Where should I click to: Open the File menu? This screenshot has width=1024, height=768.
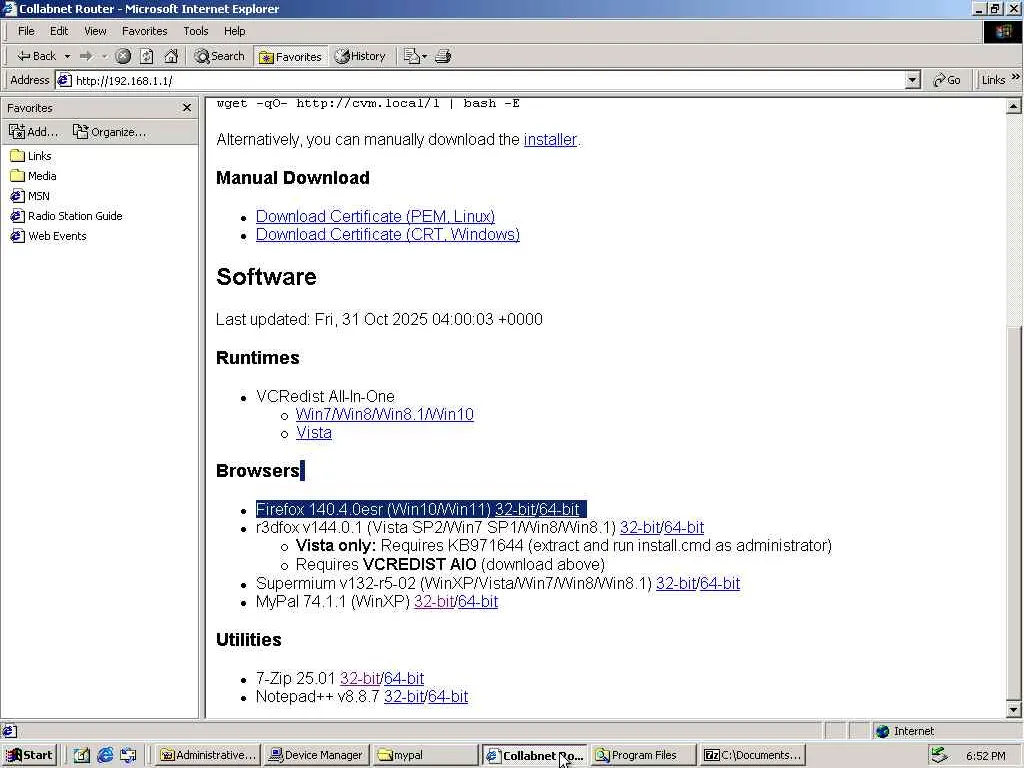(26, 31)
